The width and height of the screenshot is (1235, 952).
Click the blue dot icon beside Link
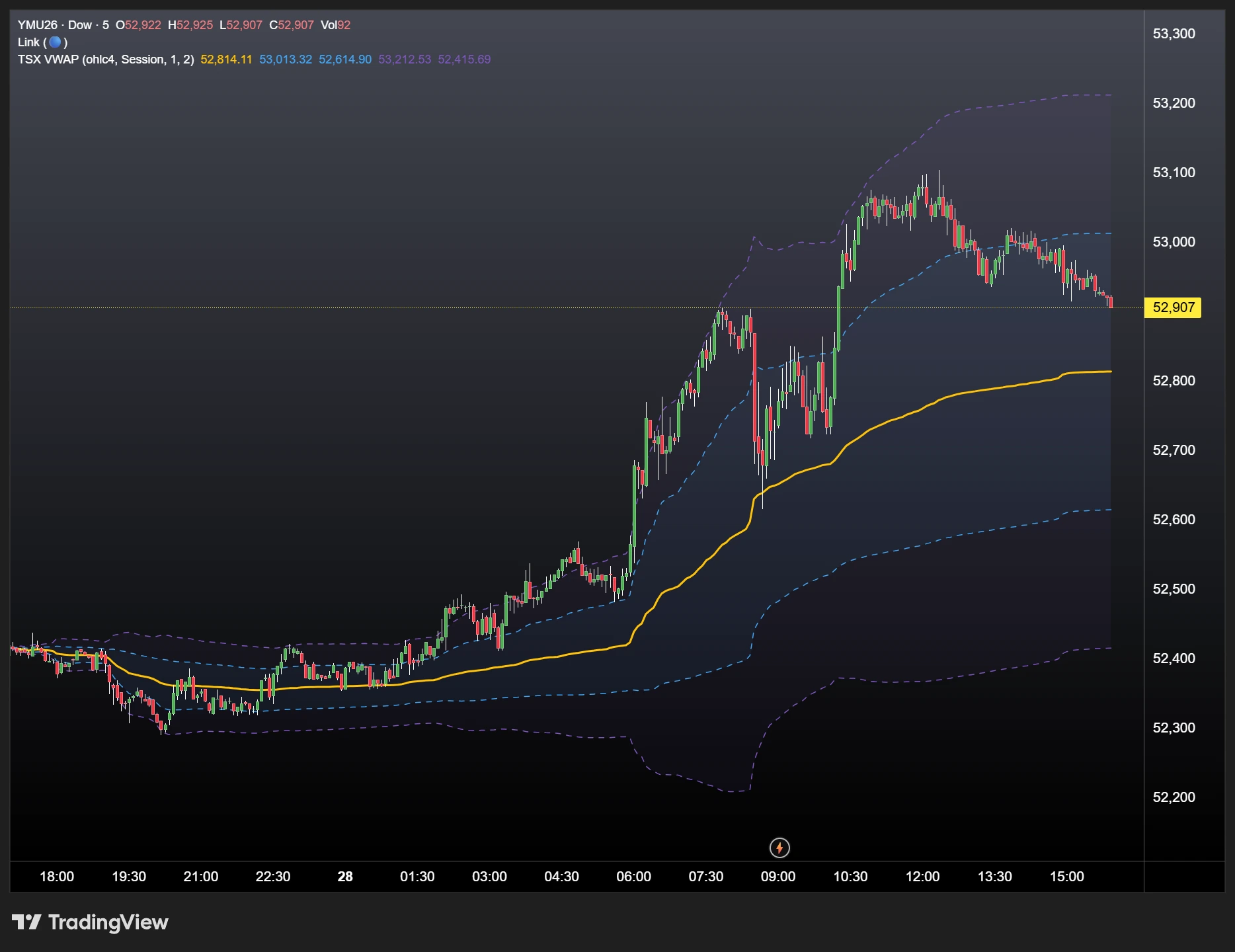[55, 42]
